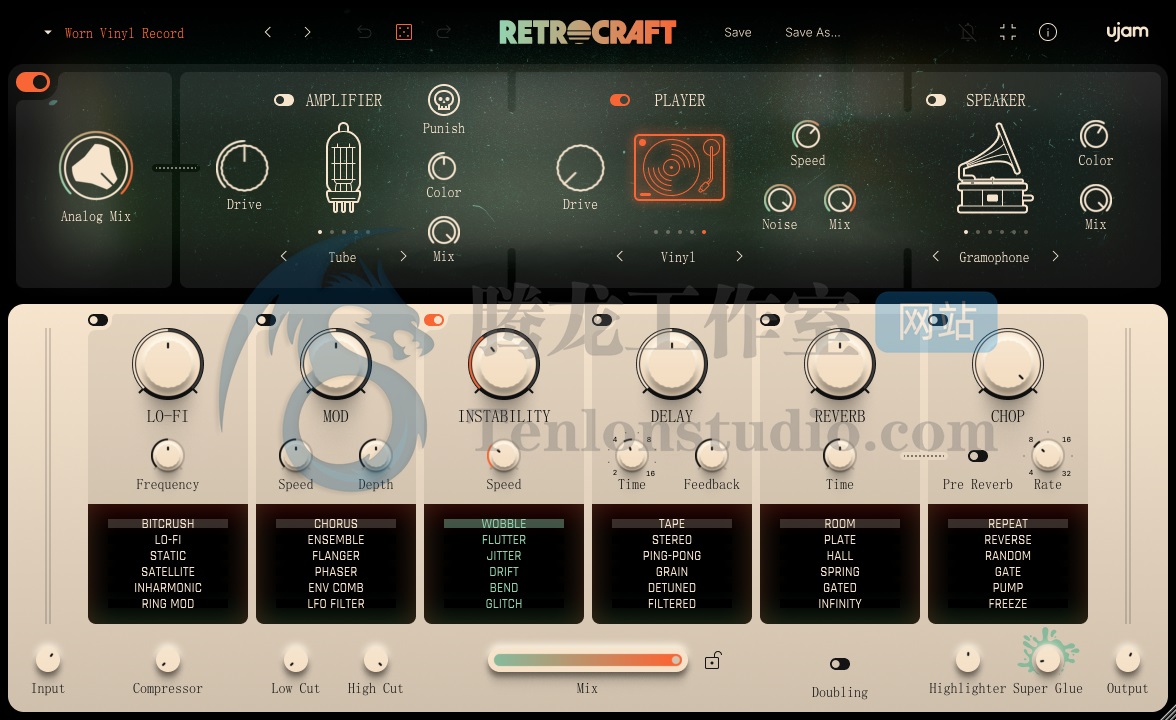Image resolution: width=1176 pixels, height=720 pixels.
Task: Select next player type after Vinyl
Action: coord(740,256)
